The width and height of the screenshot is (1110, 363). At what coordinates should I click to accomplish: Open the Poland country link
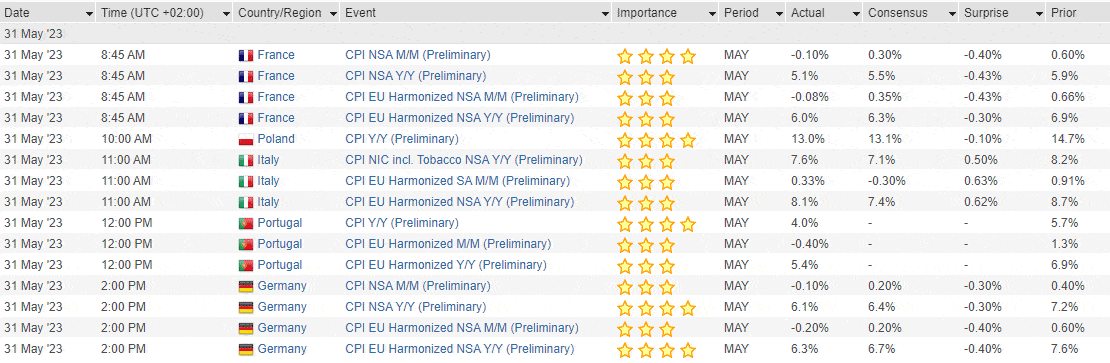click(x=276, y=139)
